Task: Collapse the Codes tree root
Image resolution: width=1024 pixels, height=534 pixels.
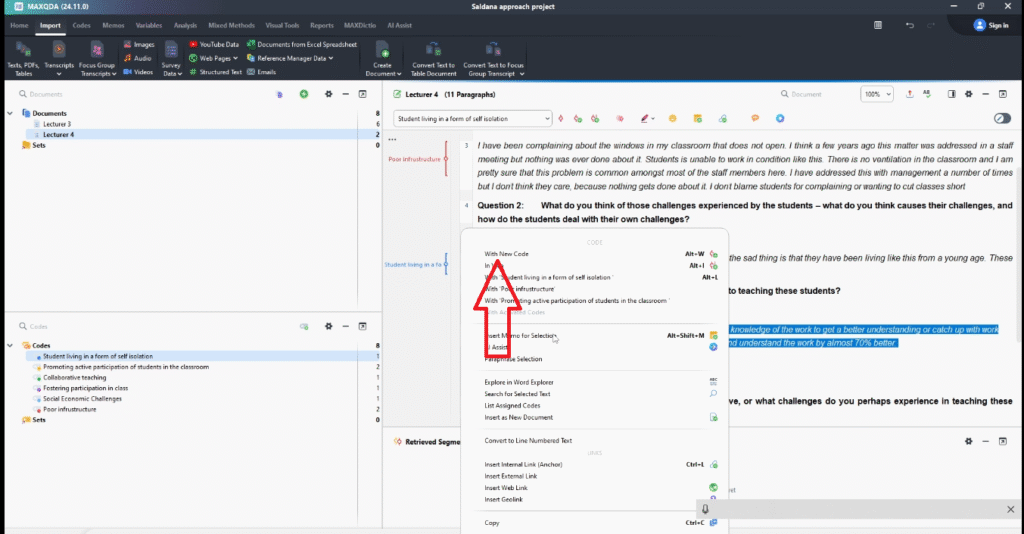Action: (x=11, y=345)
